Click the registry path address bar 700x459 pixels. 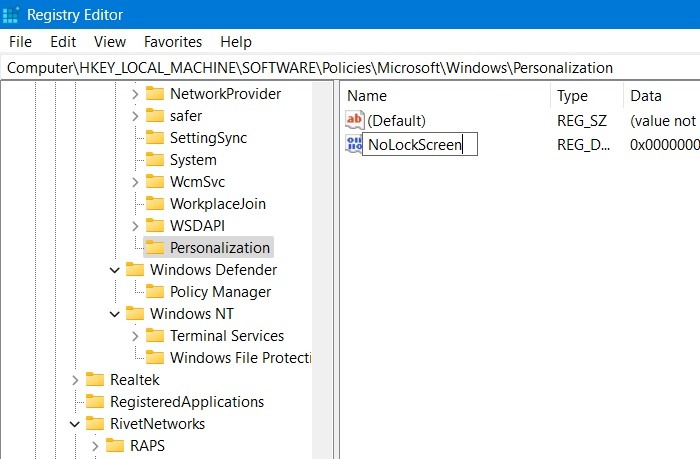click(x=350, y=68)
